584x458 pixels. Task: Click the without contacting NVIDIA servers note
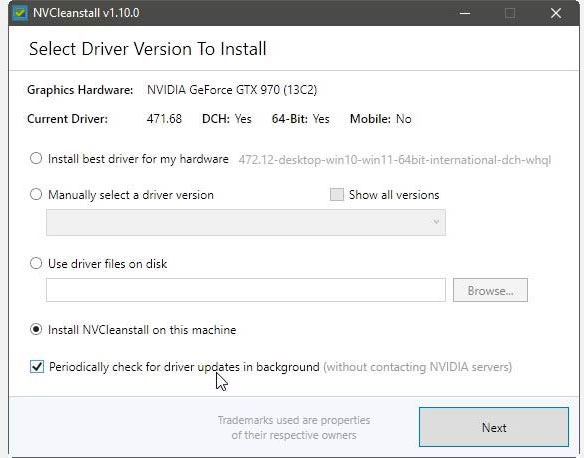point(418,367)
